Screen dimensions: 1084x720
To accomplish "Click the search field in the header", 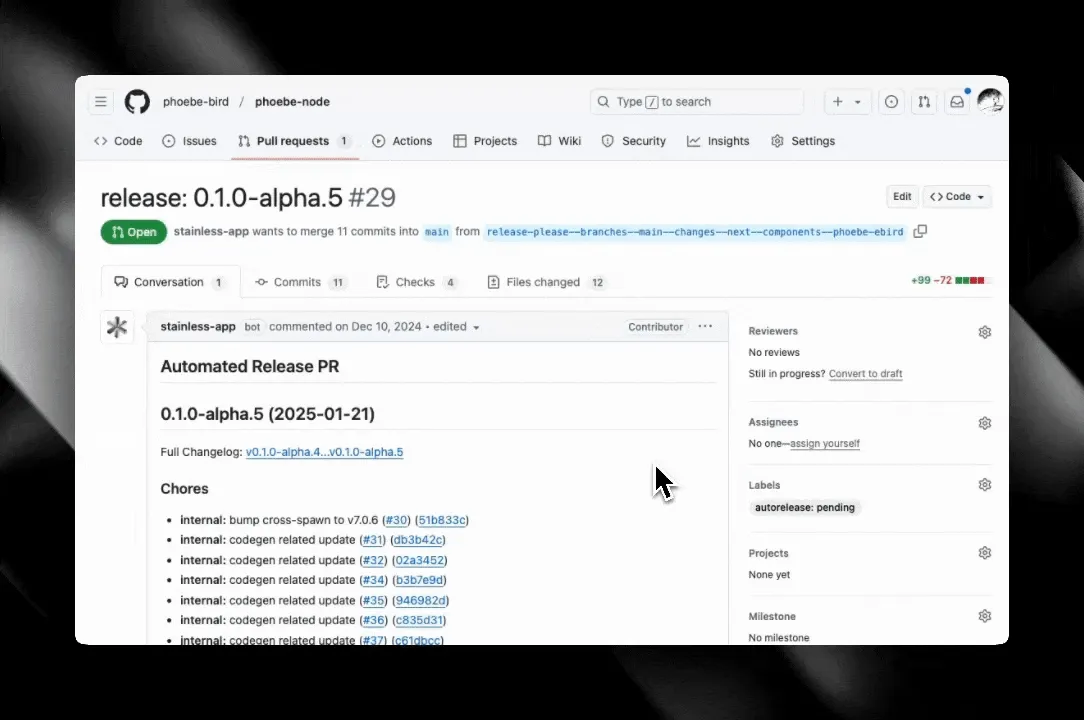I will click(x=697, y=101).
